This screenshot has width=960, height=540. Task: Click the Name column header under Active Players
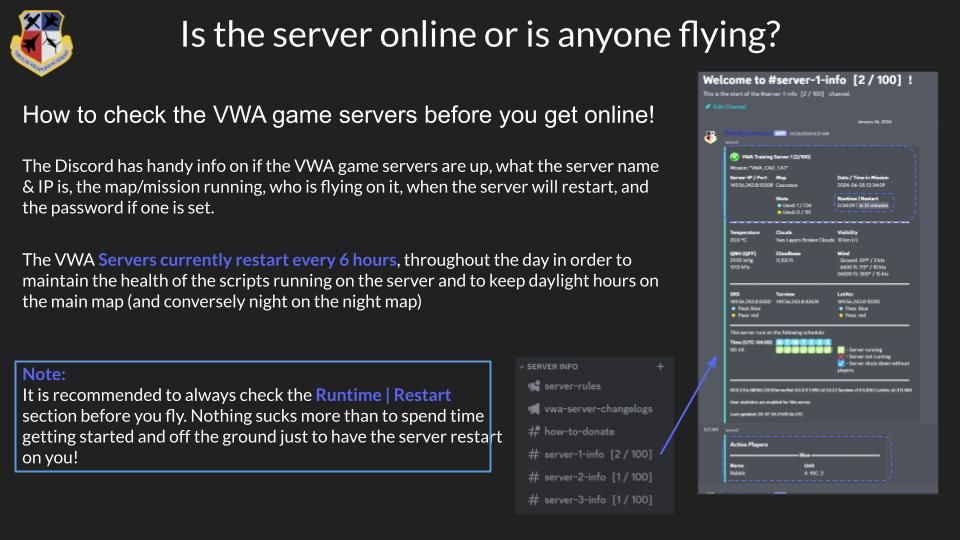(x=737, y=465)
